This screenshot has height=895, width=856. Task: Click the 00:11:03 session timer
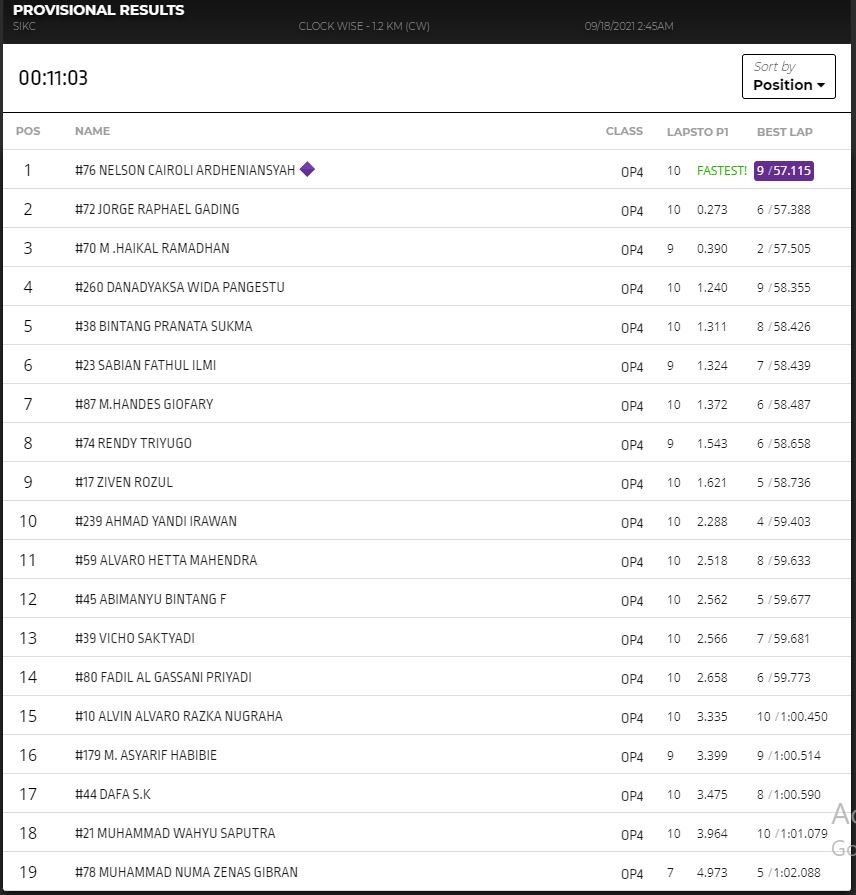click(x=53, y=78)
